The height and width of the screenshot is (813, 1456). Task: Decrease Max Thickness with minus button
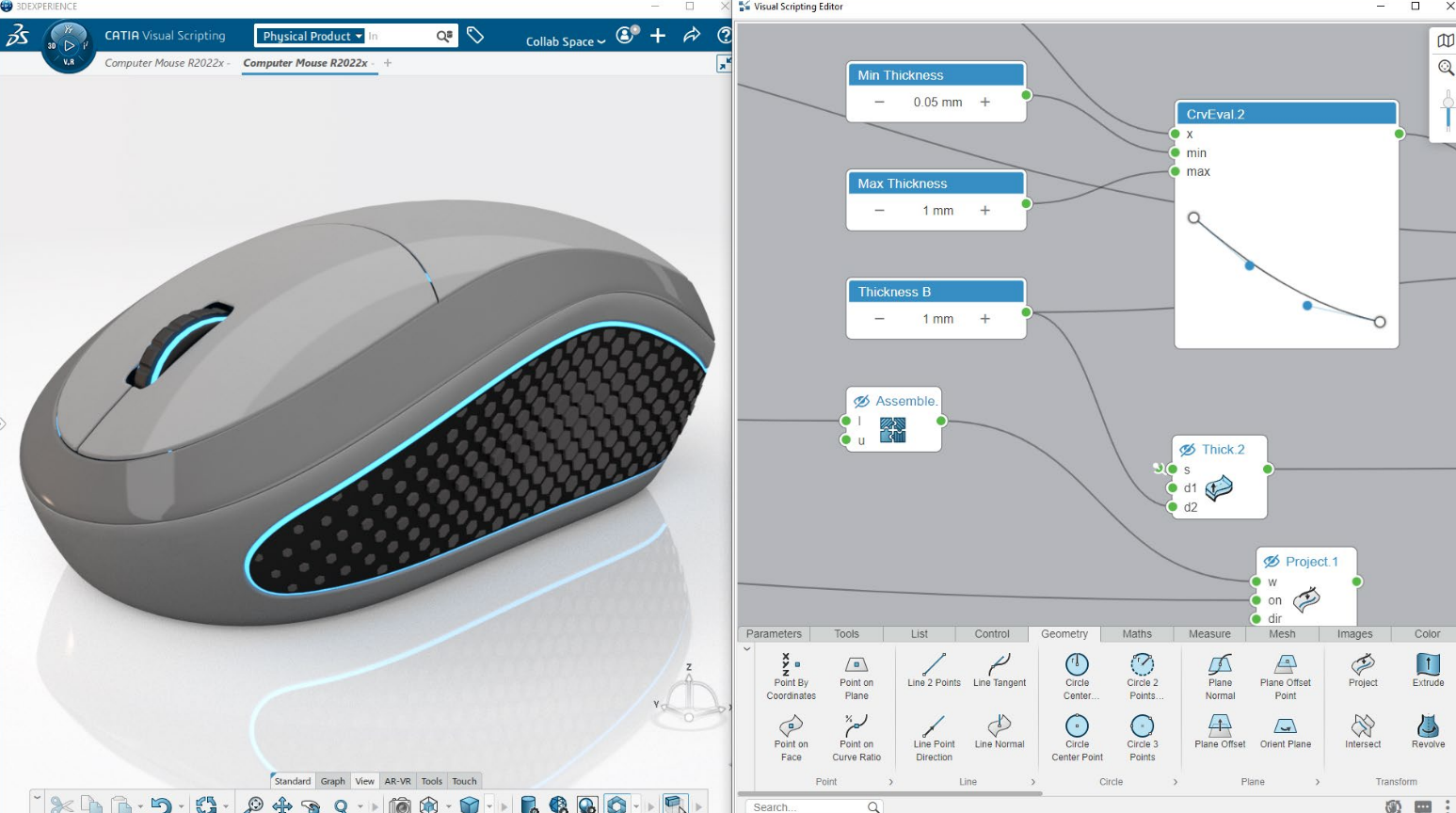(x=879, y=211)
